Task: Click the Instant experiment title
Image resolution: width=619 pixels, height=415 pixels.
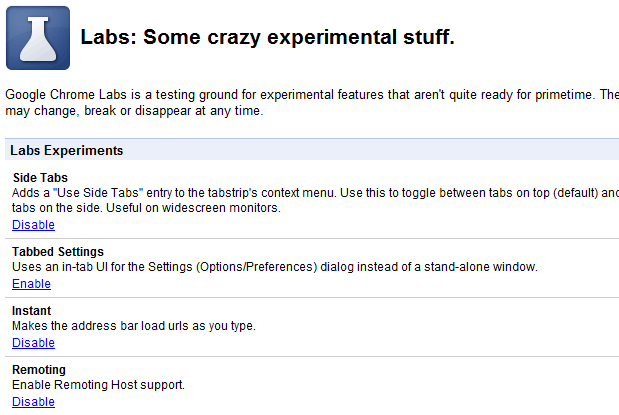Action: pyautogui.click(x=32, y=311)
